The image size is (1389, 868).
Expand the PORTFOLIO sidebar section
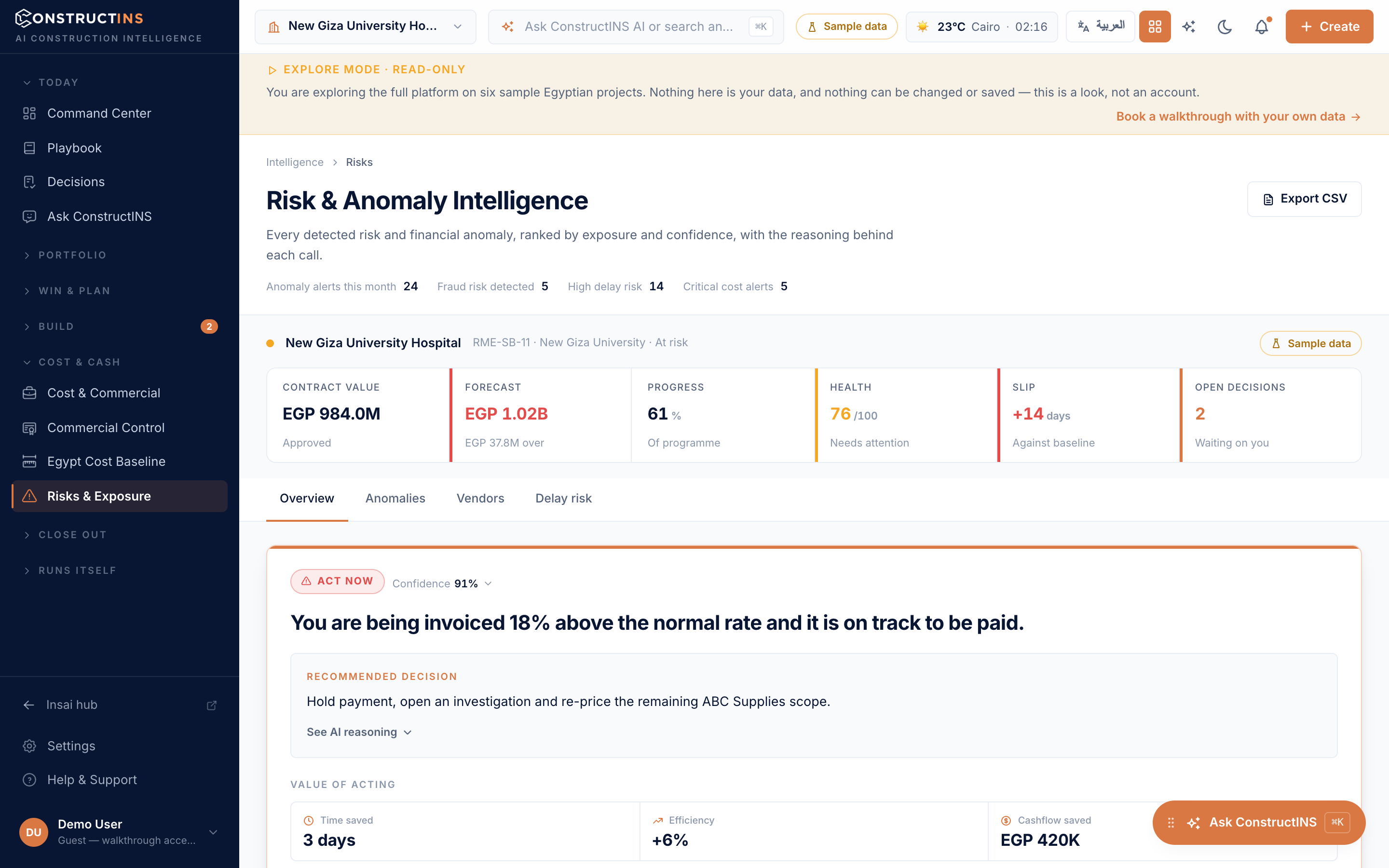point(120,255)
